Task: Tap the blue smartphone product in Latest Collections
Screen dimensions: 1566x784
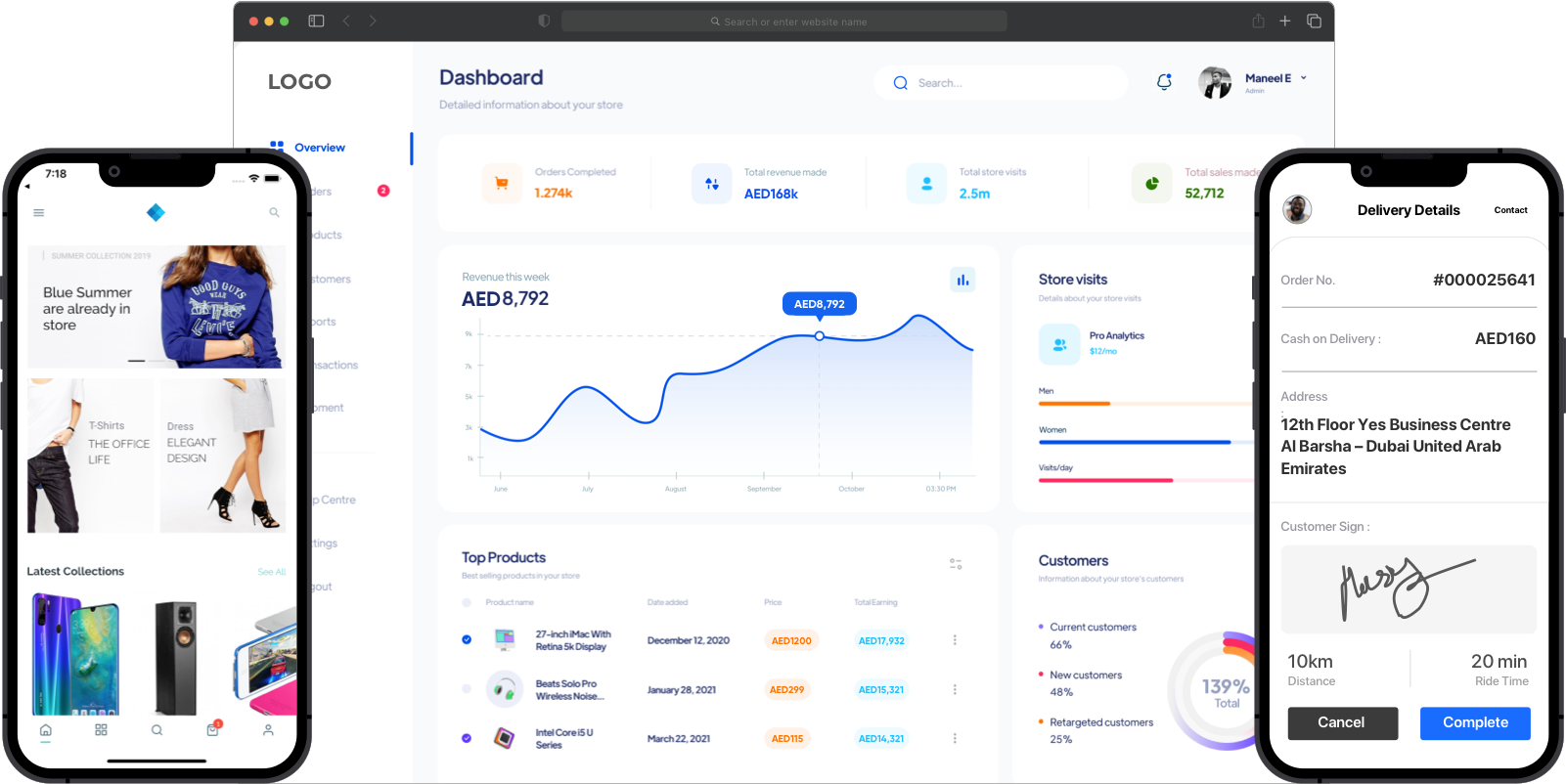Action: tap(76, 656)
